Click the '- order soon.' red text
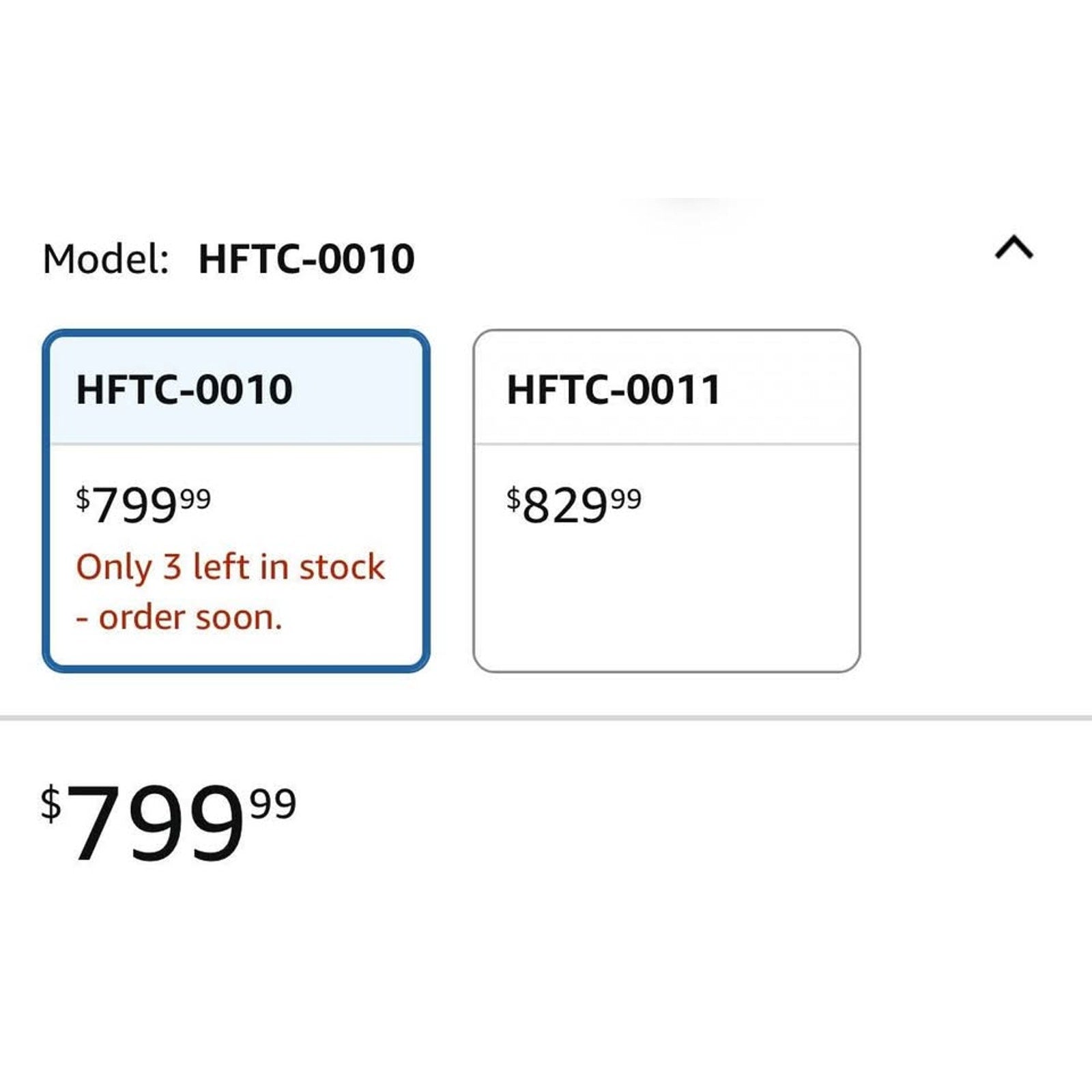Viewport: 1092px width, 1092px height. coord(179,618)
